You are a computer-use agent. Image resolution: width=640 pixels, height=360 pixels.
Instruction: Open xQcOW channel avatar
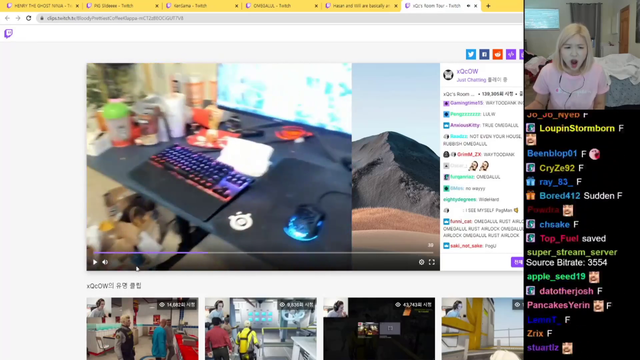pos(448,74)
